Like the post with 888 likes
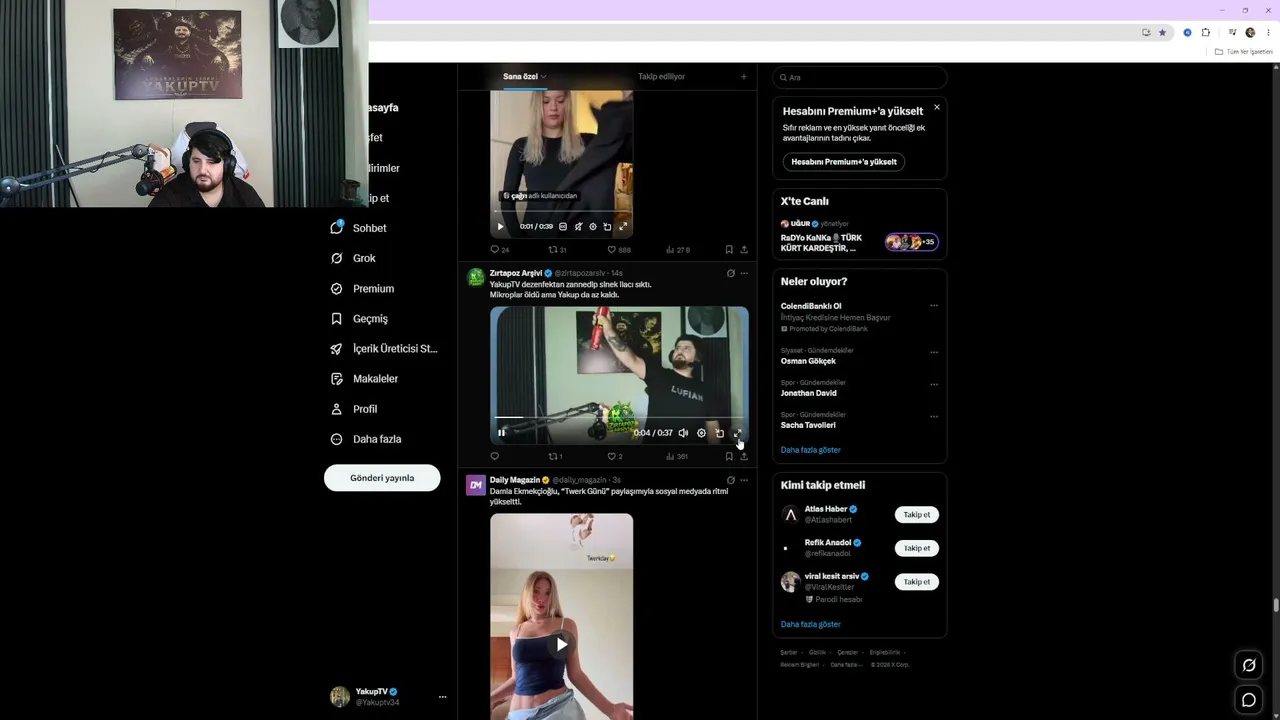This screenshot has height=720, width=1280. pos(619,249)
